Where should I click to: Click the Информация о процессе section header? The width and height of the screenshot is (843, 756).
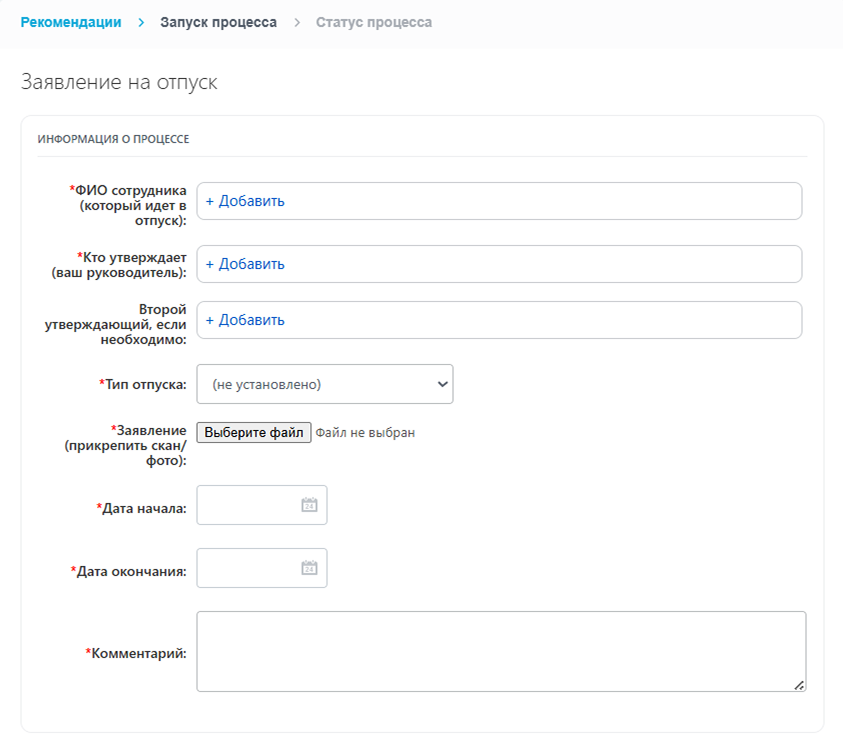tap(114, 139)
